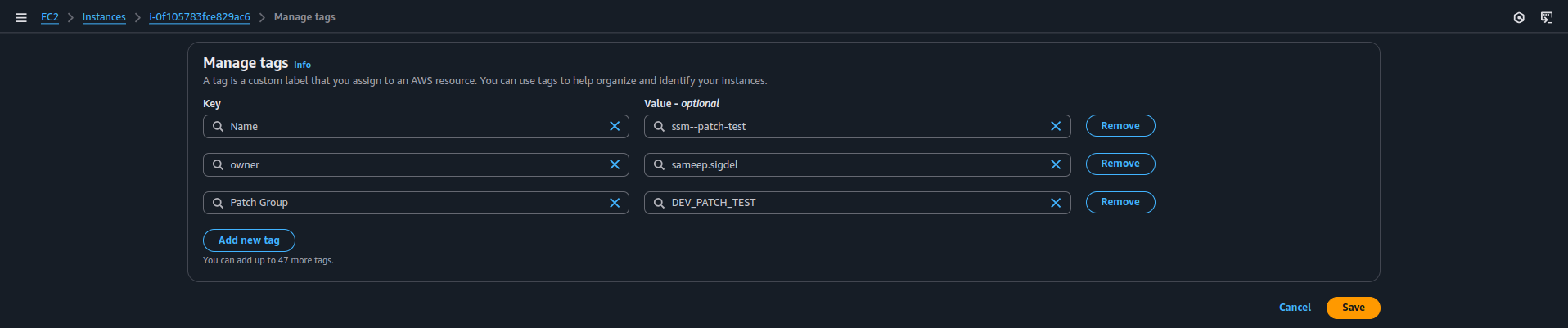
Task: Clear the DEV_PATCH_TEST value
Action: [x=1056, y=203]
